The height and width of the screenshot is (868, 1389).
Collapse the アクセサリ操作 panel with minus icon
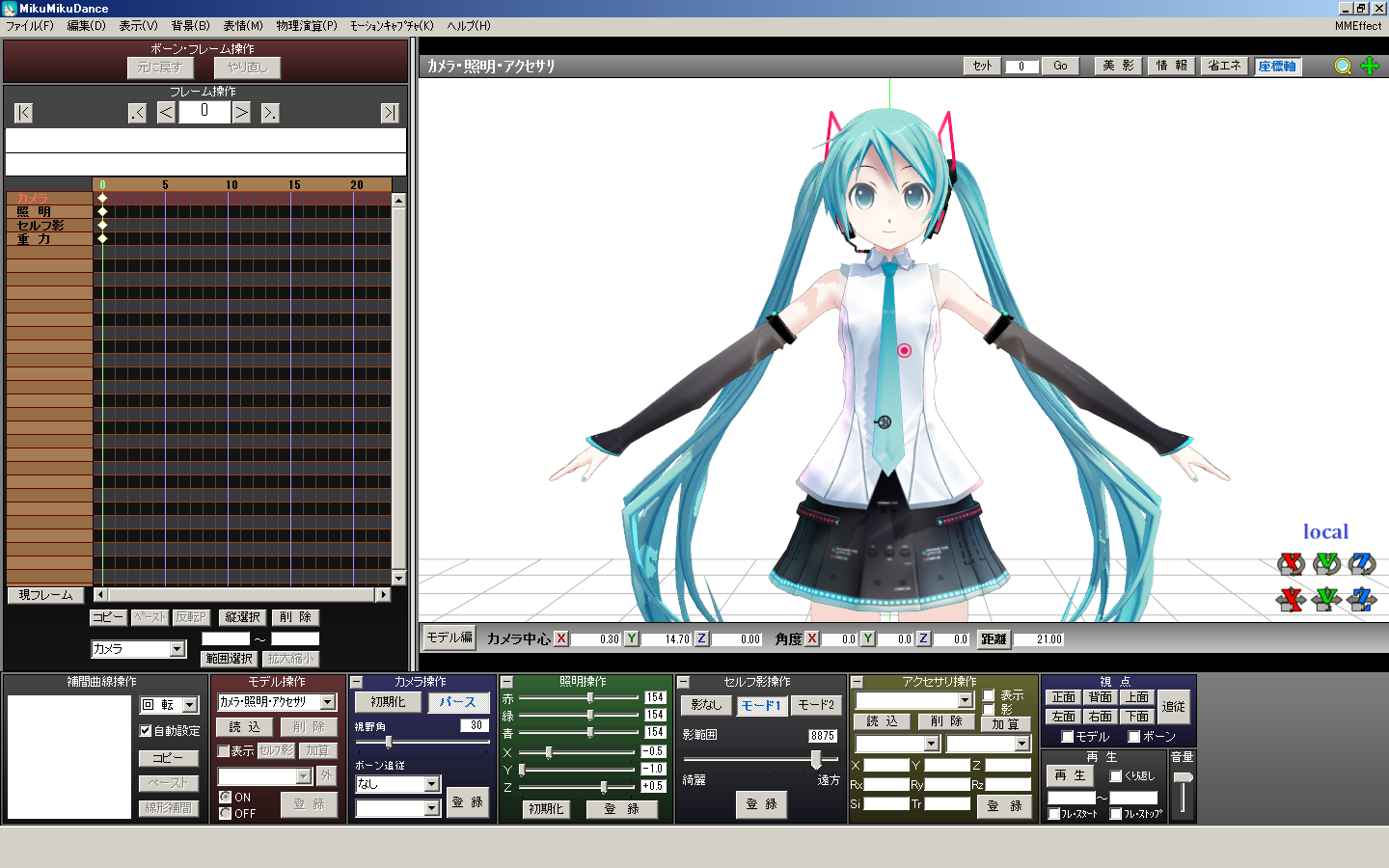click(x=857, y=682)
